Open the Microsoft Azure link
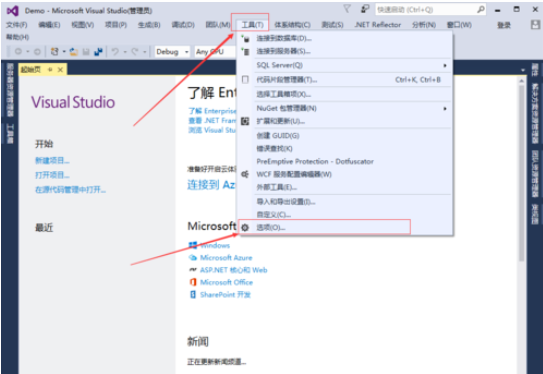Viewport: 543px width, 374px height. point(226,258)
